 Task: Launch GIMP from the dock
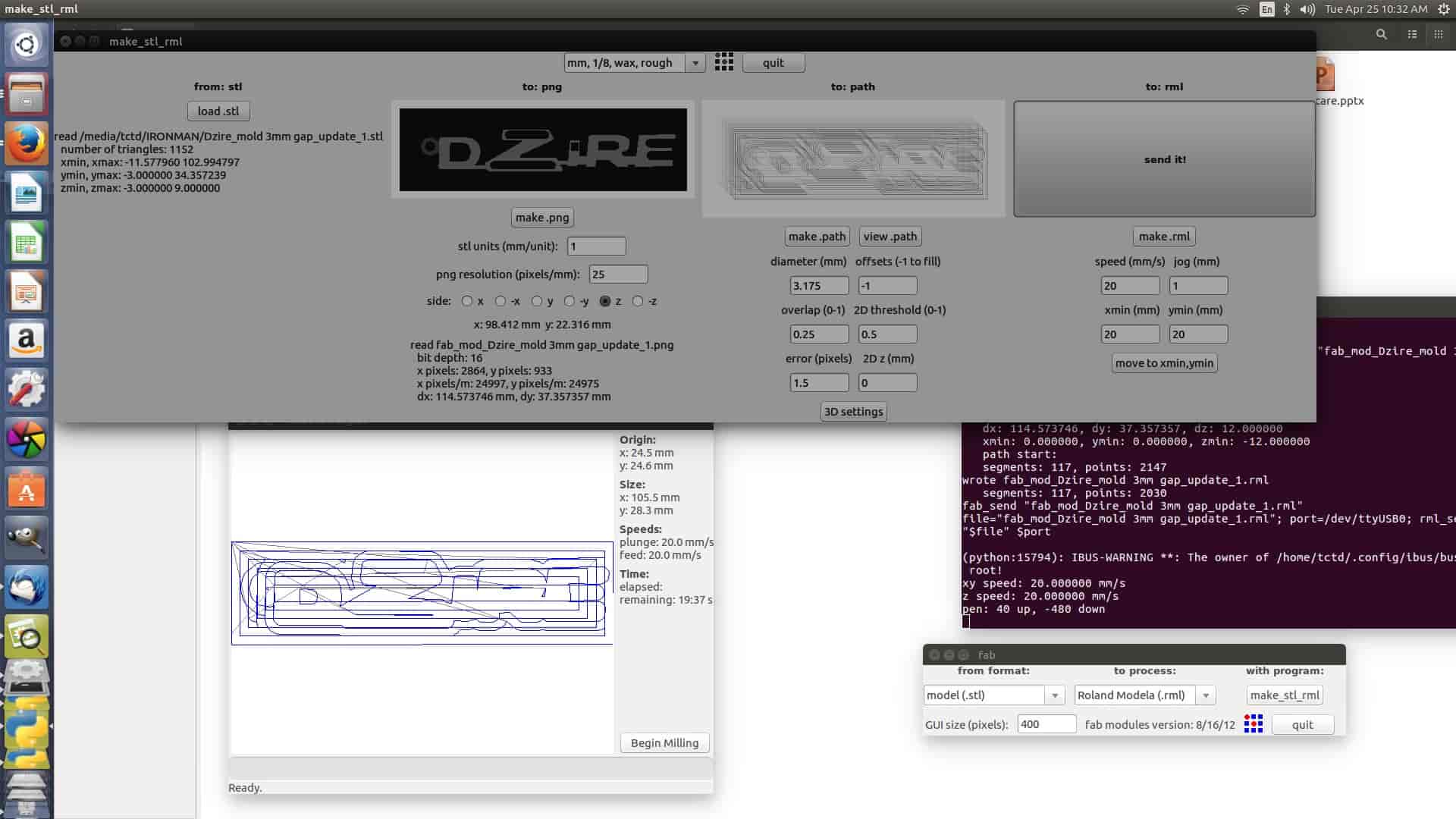point(27,538)
